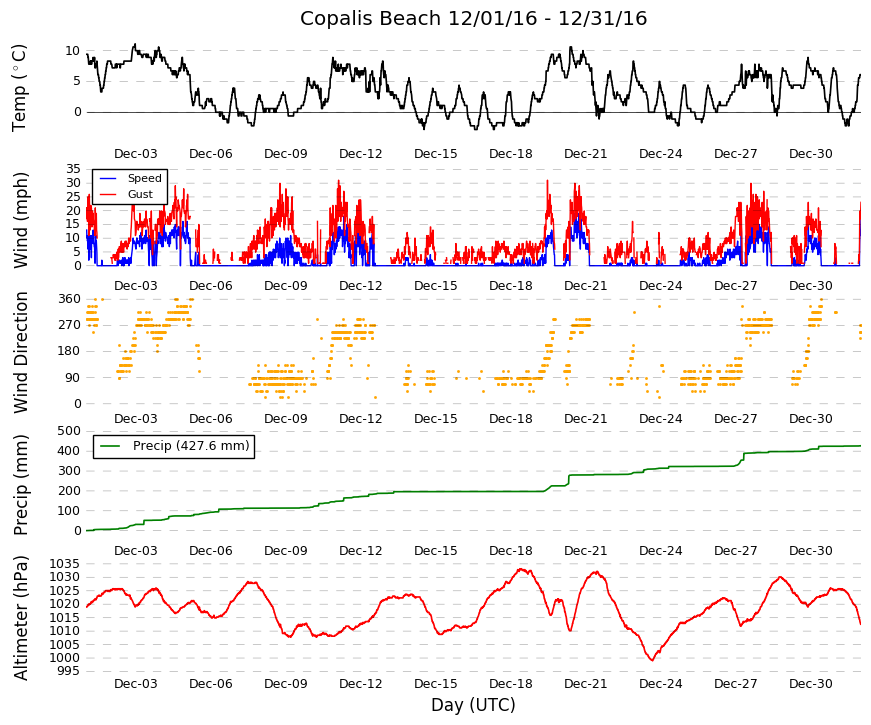Image resolution: width=871 pixels, height=725 pixels.
Task: Select the Gust legend label
Action: click(140, 194)
